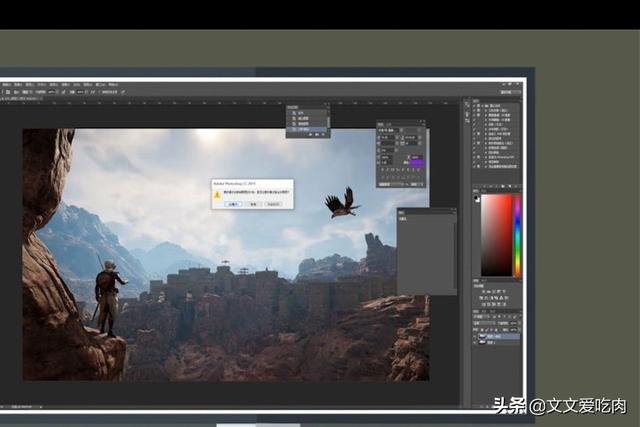Open the anti-aliasing dropdown in the Character panel
Screen dimensions: 640x427
pyautogui.click(x=417, y=185)
